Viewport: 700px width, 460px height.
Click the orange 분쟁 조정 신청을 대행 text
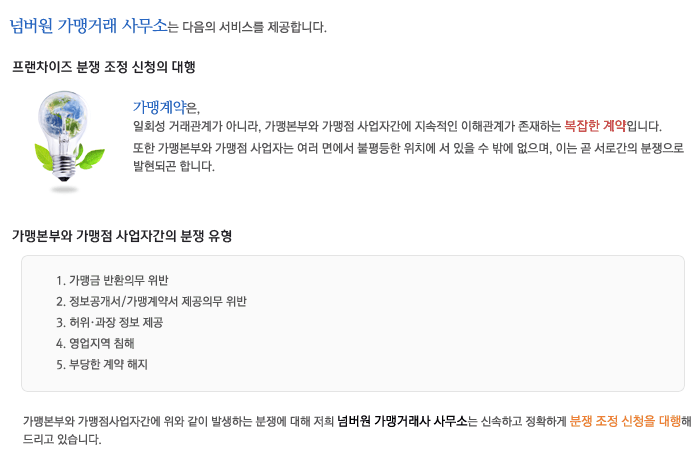point(625,421)
